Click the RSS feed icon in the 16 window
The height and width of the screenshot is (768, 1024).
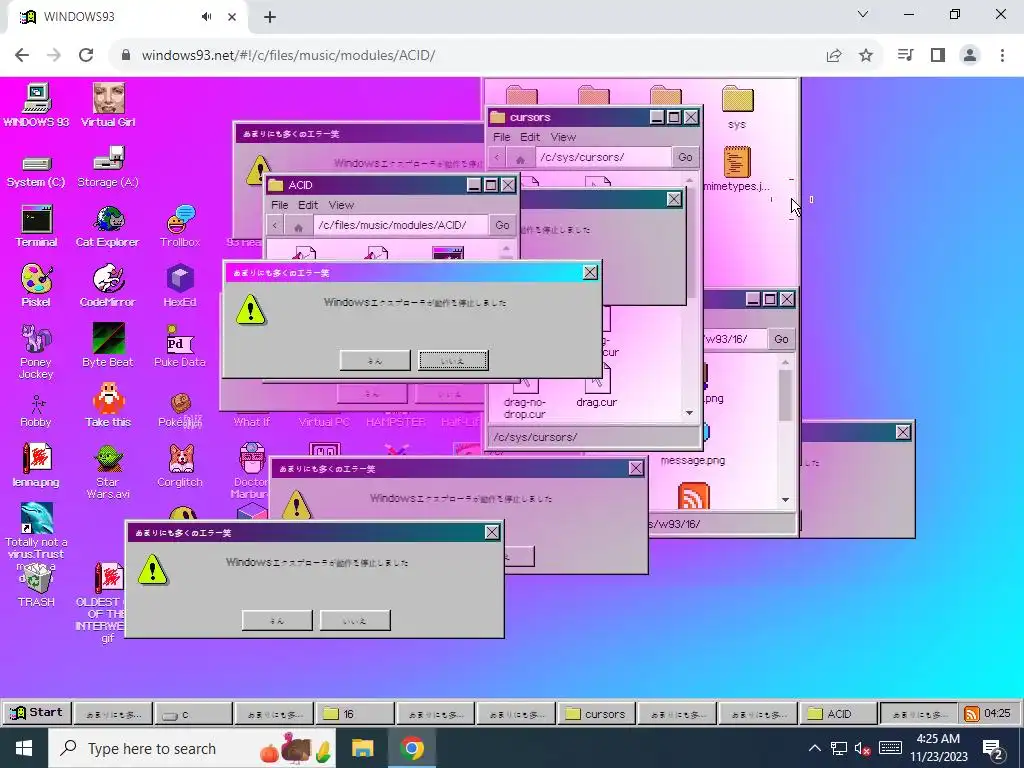click(x=694, y=496)
